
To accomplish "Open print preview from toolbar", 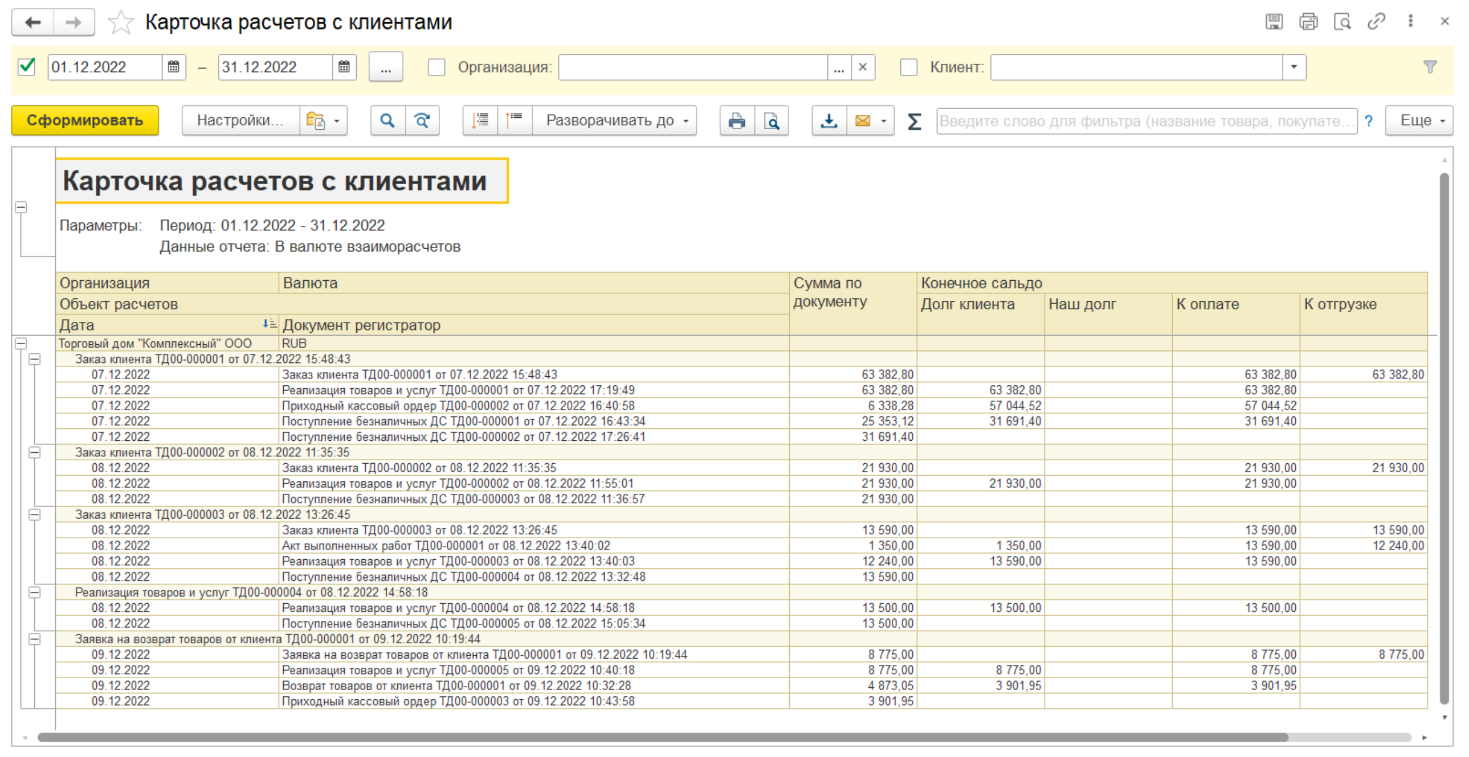I will [x=771, y=121].
